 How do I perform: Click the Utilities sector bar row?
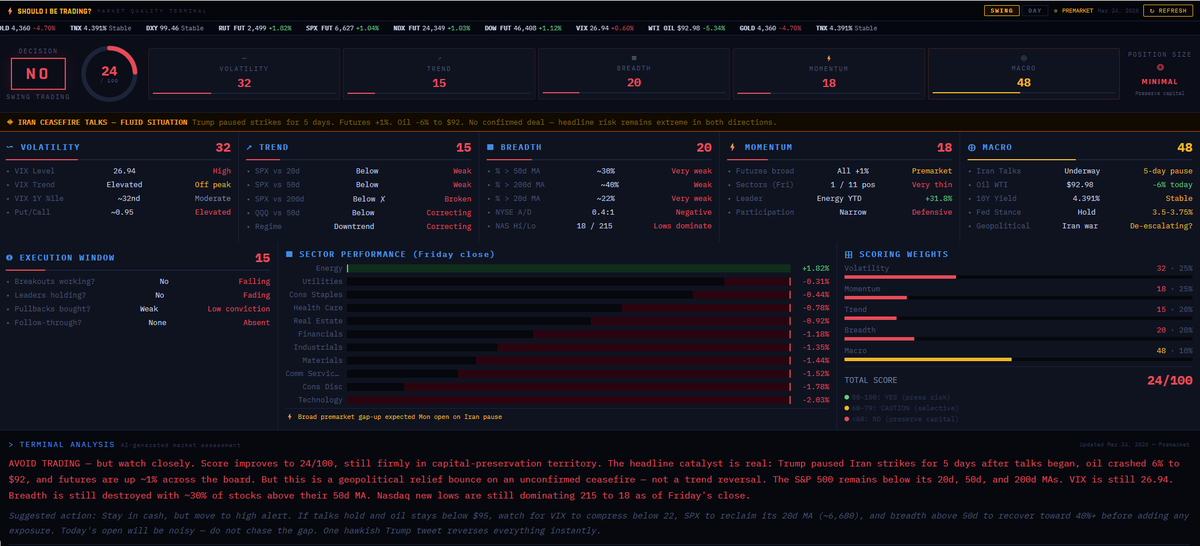tap(559, 282)
